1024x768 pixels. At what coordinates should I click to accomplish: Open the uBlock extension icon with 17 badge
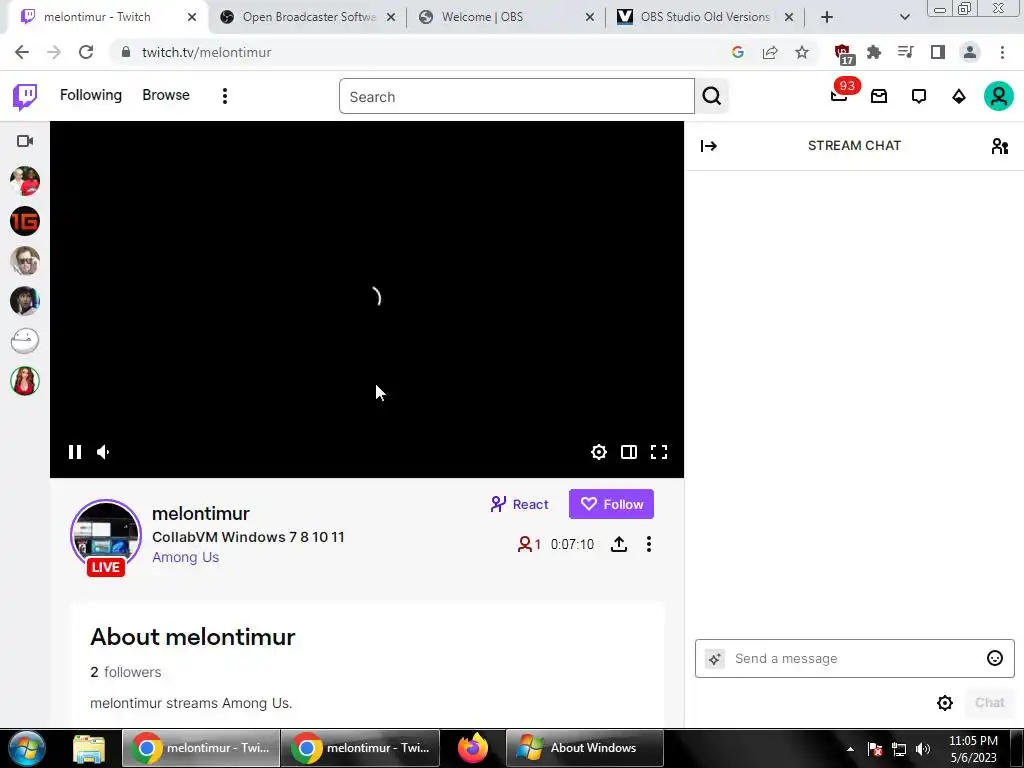click(843, 54)
